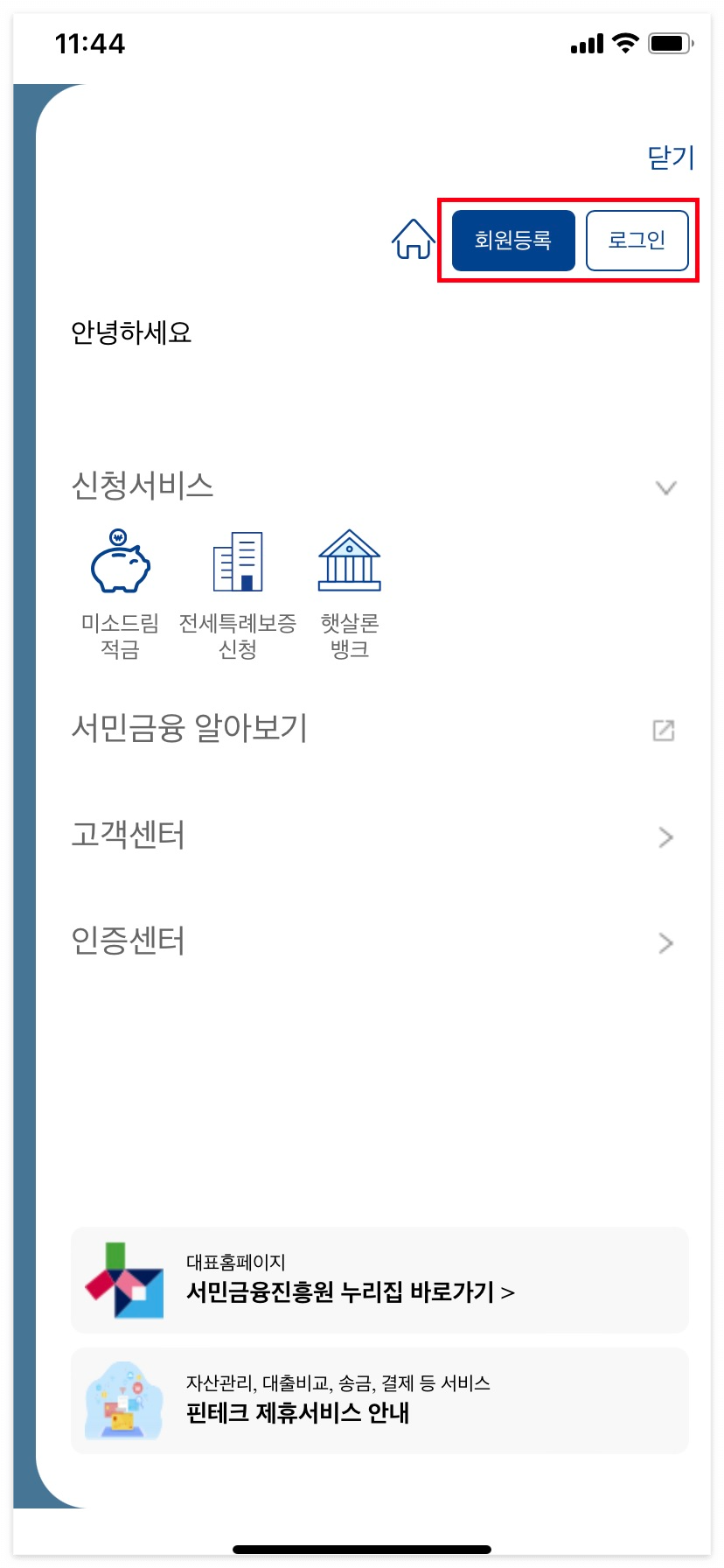Tap the 안녕하세요 greeting text
Image resolution: width=724 pixels, height=1568 pixels.
pyautogui.click(x=131, y=332)
